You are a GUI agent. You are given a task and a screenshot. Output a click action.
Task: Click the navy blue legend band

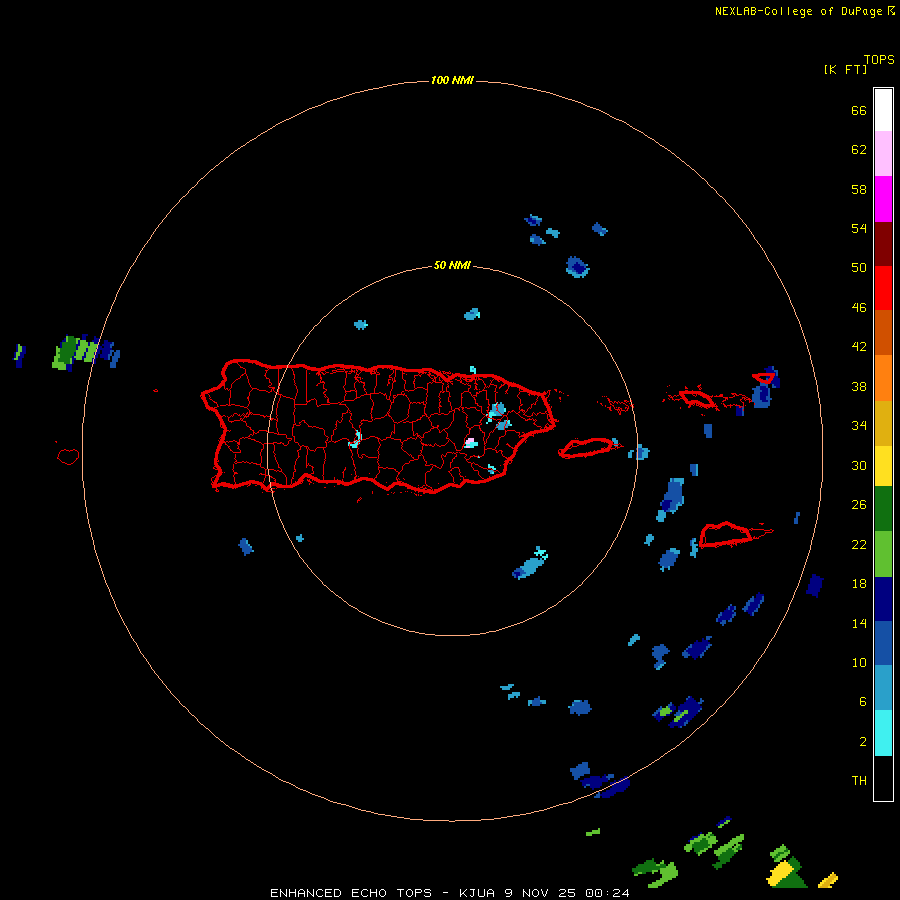(883, 599)
